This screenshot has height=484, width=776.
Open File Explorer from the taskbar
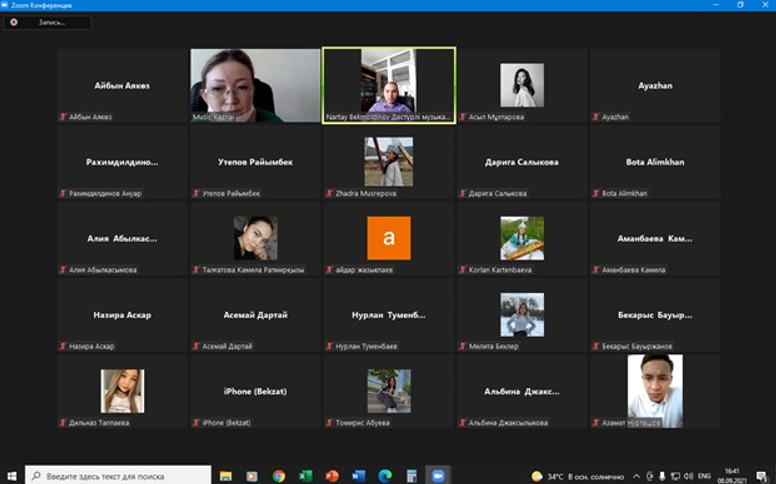[226, 476]
